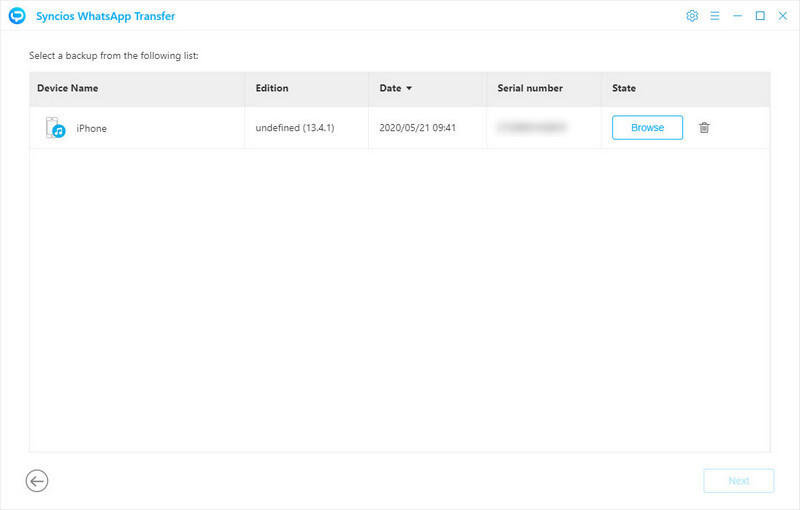Minimize the Syncios WhatsApp Transfer window
The image size is (800, 510).
click(x=738, y=16)
